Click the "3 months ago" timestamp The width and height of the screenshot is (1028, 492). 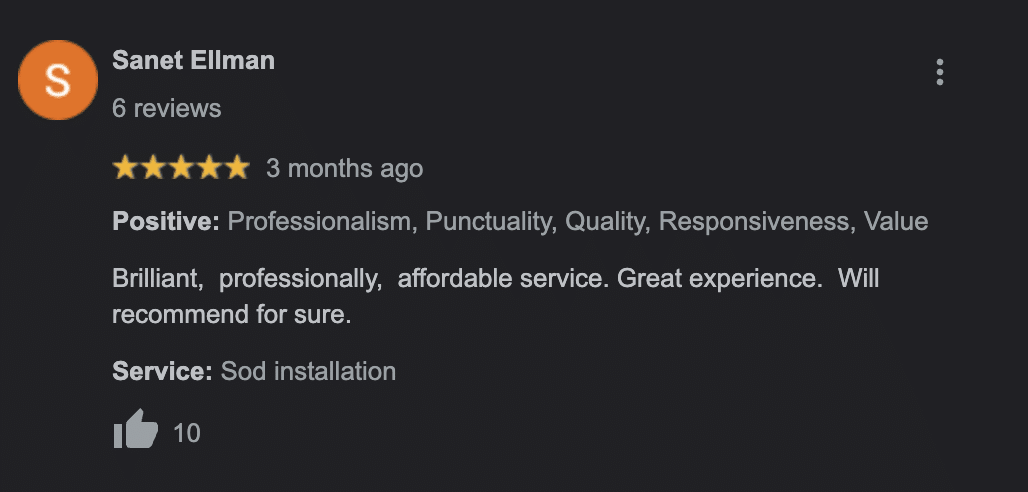point(344,169)
